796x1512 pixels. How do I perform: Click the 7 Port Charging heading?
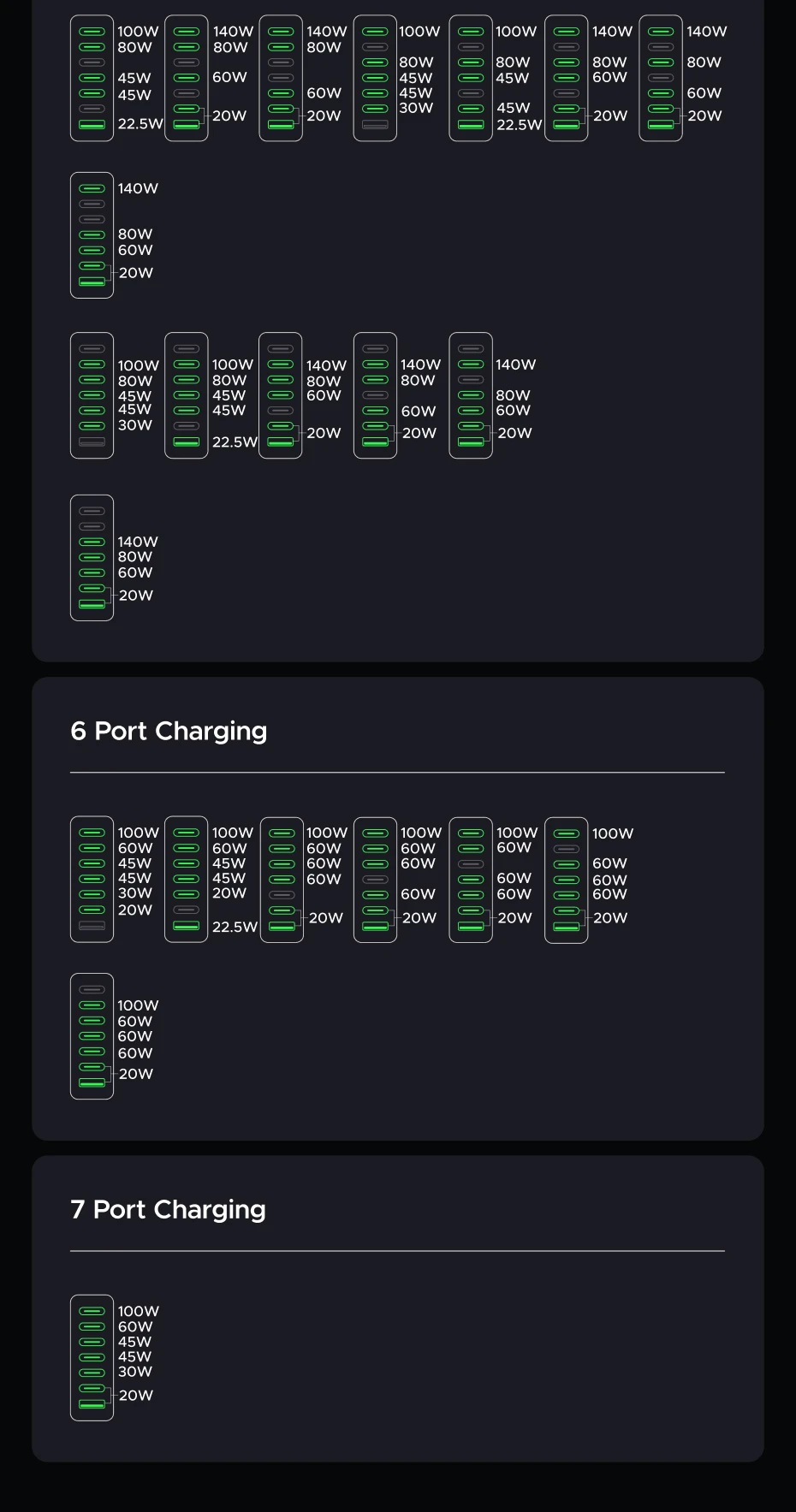click(x=168, y=1209)
